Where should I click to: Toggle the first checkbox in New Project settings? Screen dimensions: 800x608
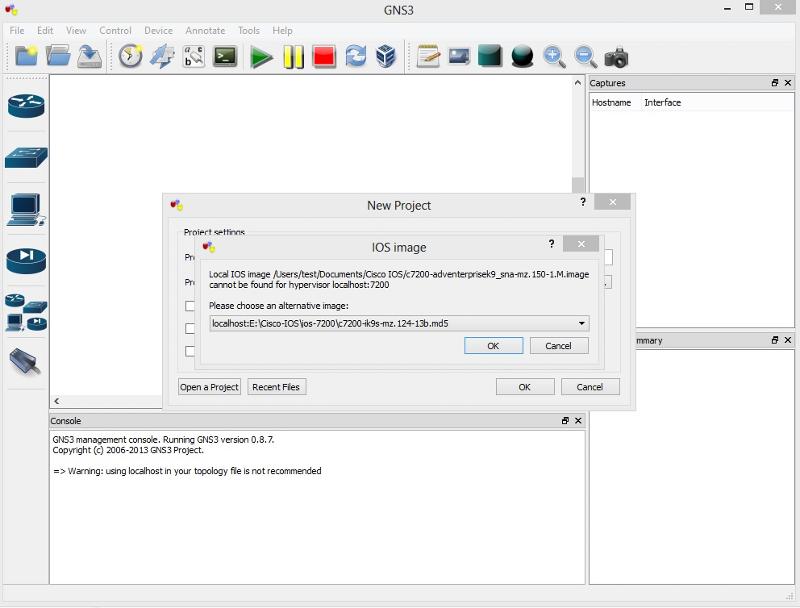pyautogui.click(x=190, y=306)
